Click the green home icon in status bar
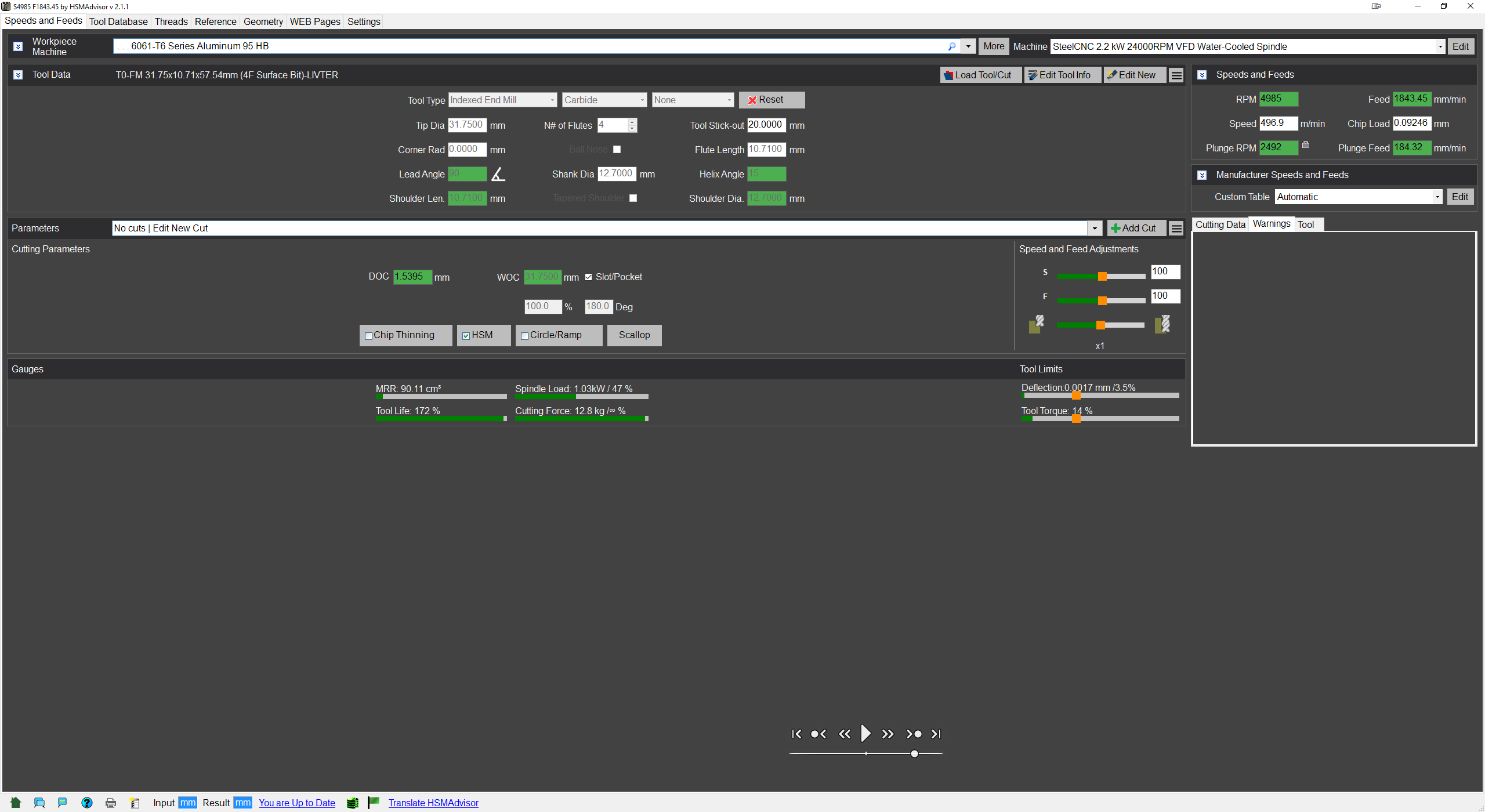 coord(16,802)
